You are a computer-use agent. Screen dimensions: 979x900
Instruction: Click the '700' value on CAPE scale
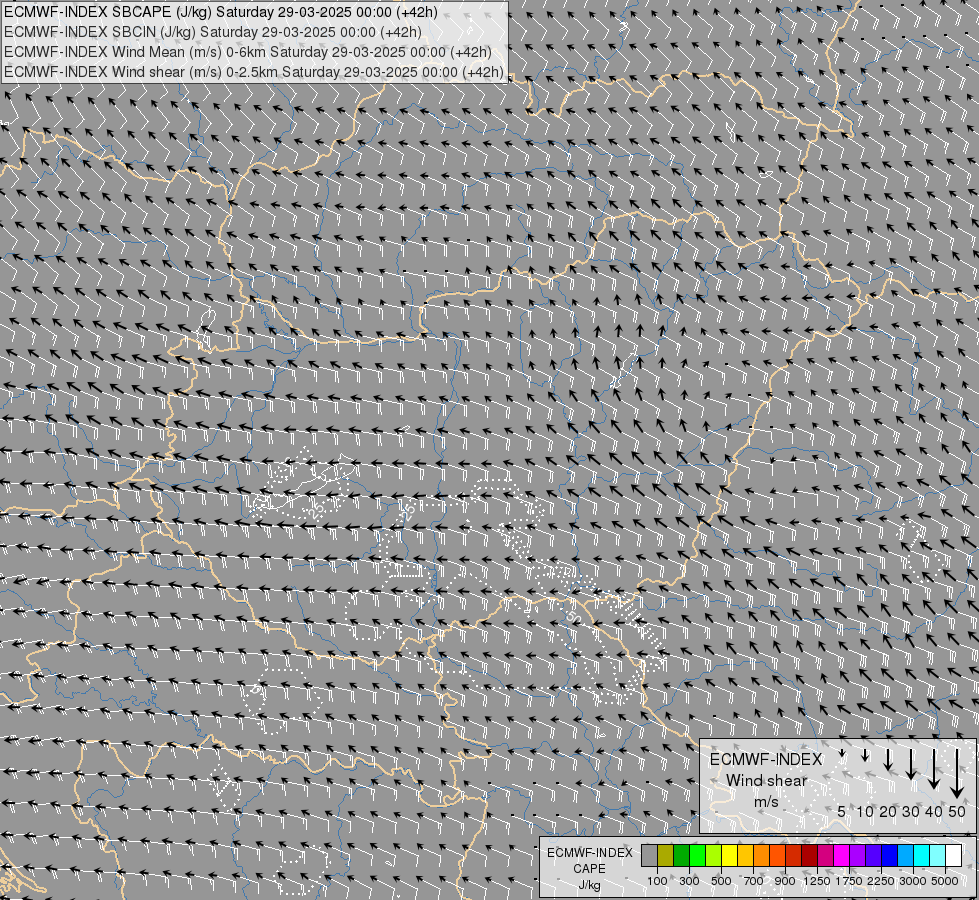click(754, 881)
